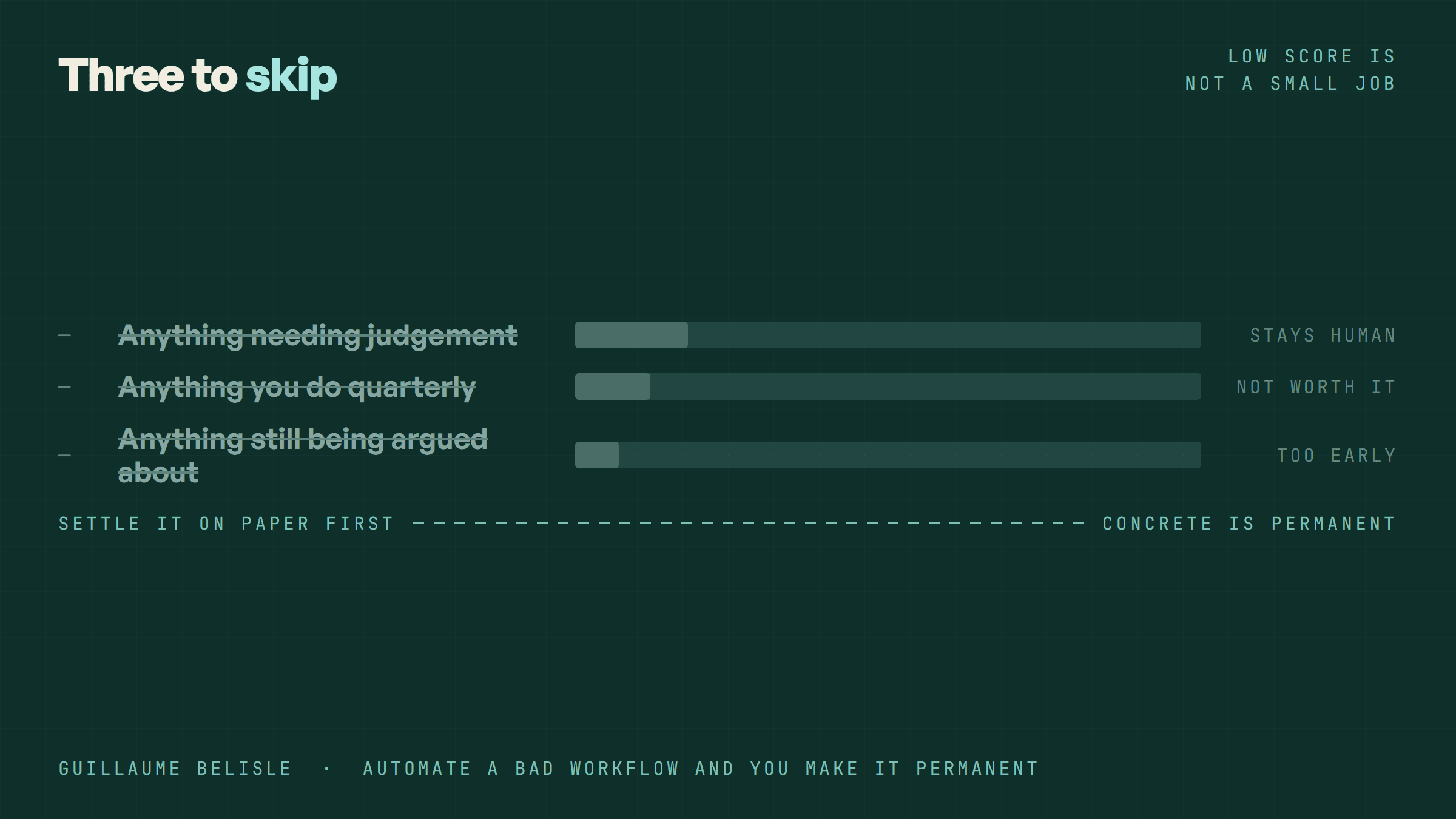This screenshot has height=819, width=1456.
Task: Click footer 'AUTOMATE A BAD WORKFLOW' tagline
Action: click(701, 769)
